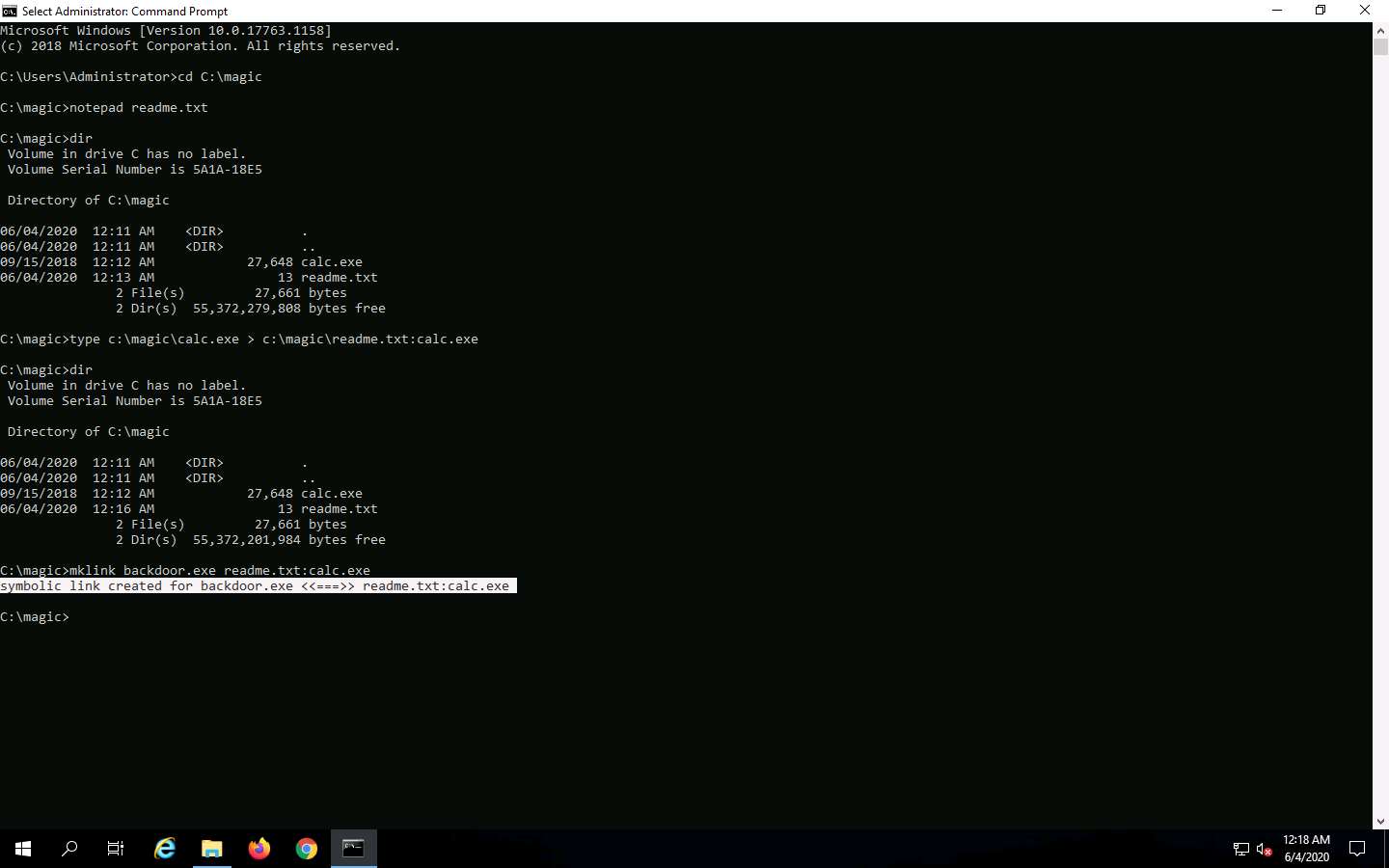
Task: Click the 'type c:\magic\calc.exe' command line
Action: click(x=239, y=339)
